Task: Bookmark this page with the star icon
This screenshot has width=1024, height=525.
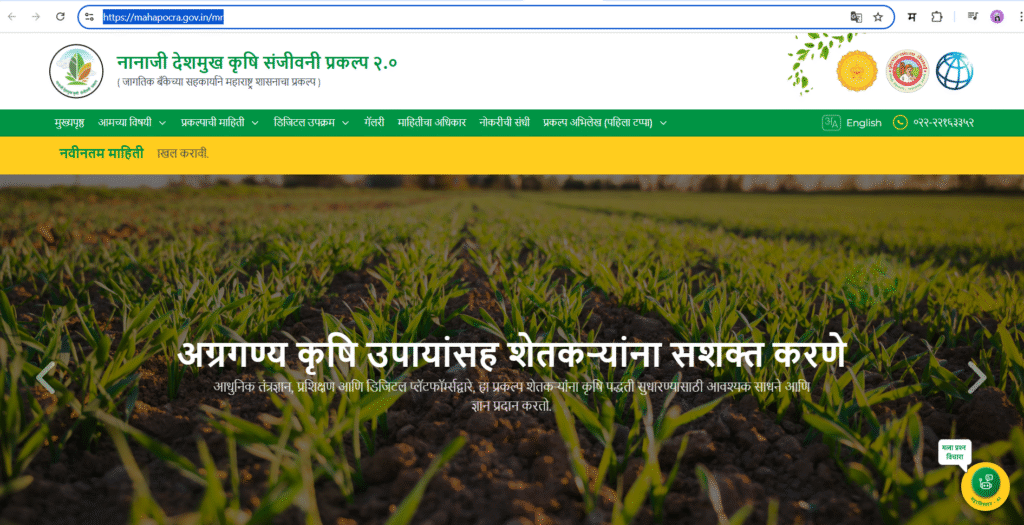Action: point(878,17)
